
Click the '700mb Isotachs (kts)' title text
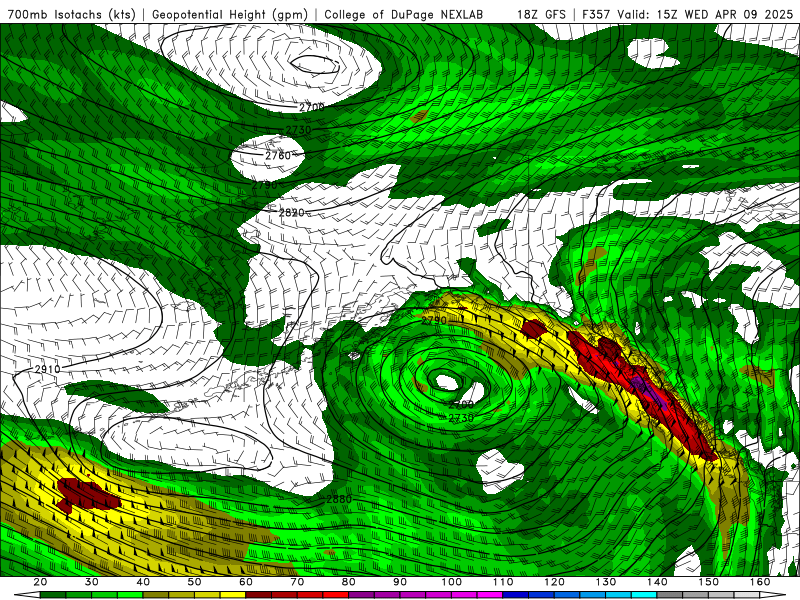[72, 14]
